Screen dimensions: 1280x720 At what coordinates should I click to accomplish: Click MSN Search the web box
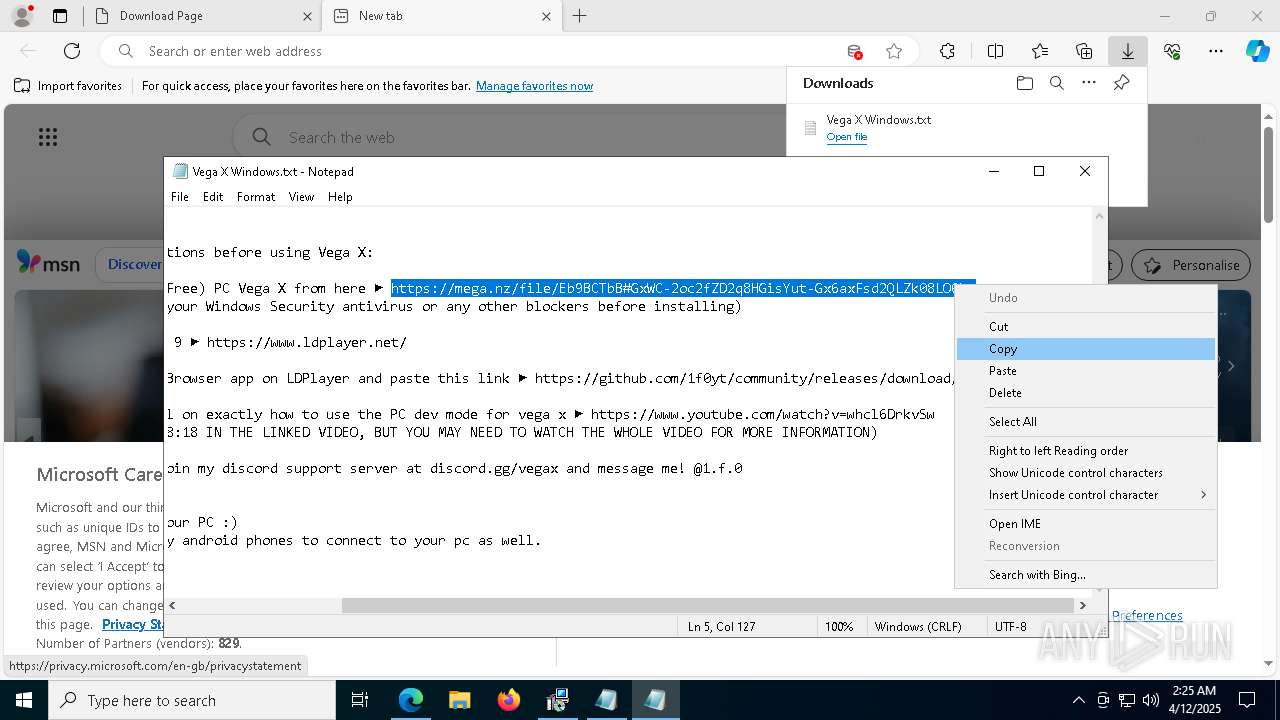(510, 137)
